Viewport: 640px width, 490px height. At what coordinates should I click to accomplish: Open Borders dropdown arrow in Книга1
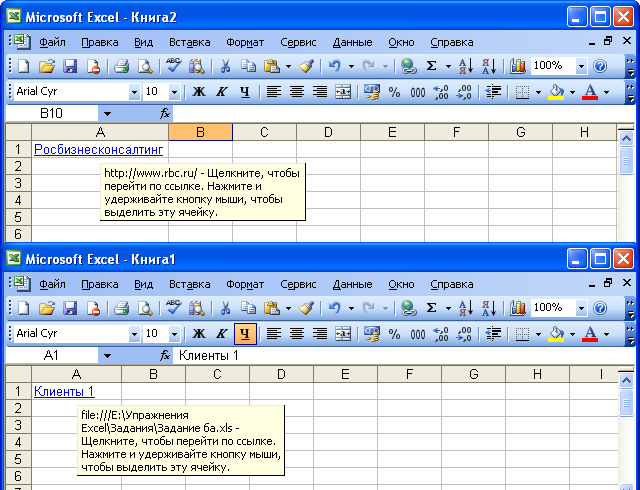(x=538, y=334)
